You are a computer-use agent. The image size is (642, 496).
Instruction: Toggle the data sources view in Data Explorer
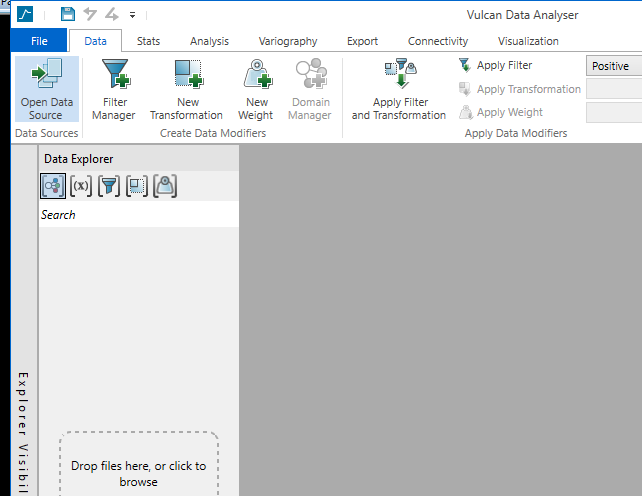[x=53, y=186]
